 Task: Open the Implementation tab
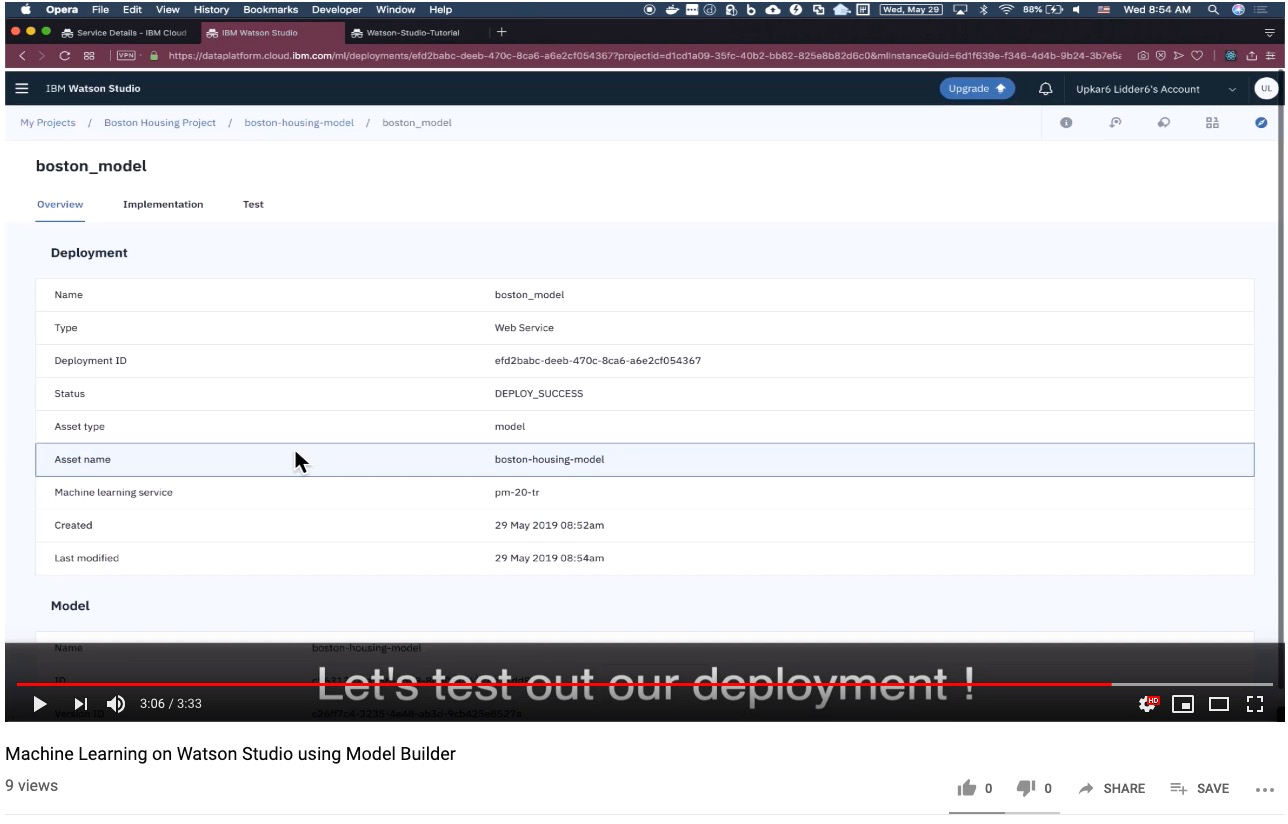(163, 204)
